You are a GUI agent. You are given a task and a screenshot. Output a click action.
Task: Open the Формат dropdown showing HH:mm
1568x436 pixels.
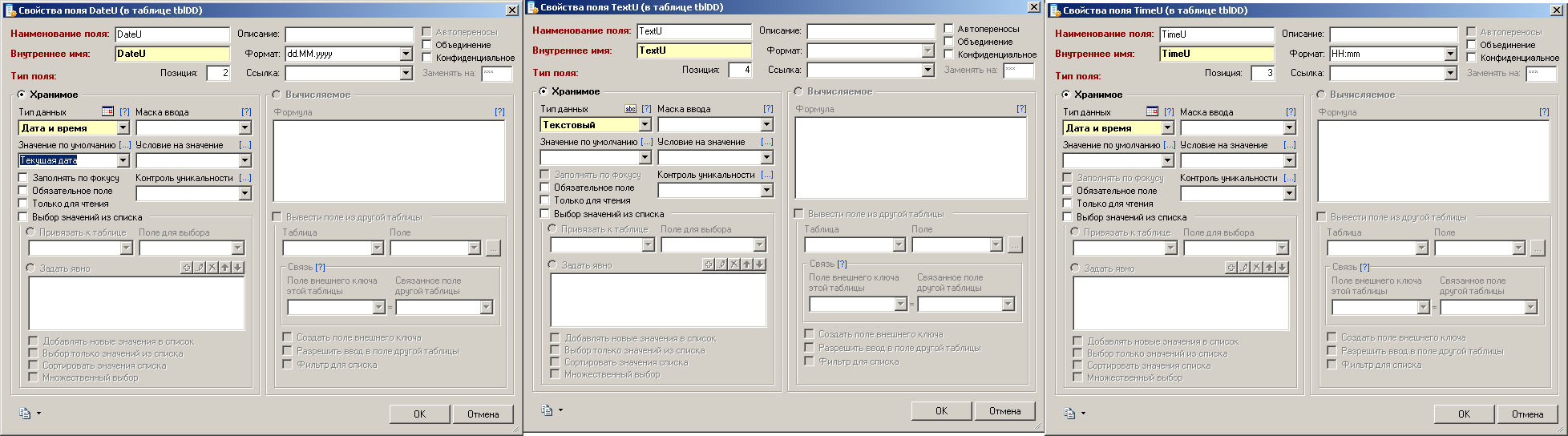point(1450,54)
